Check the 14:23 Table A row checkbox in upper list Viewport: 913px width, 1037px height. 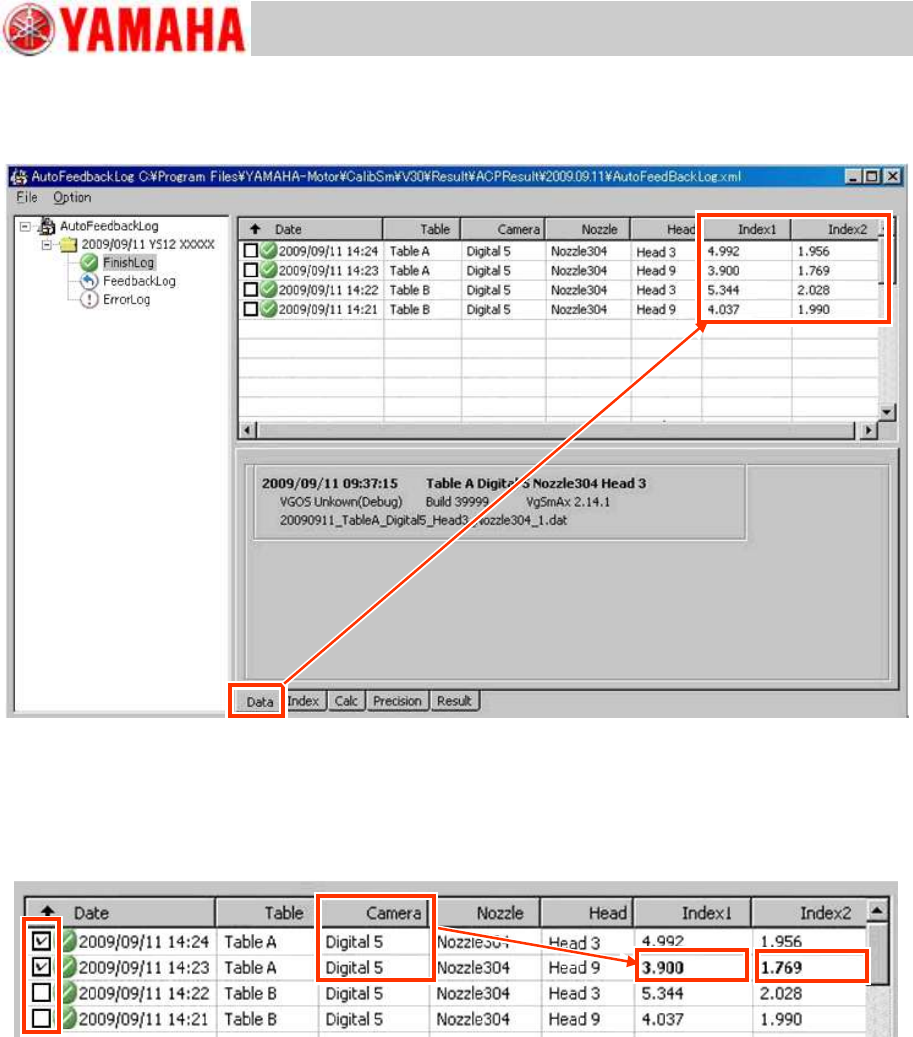coord(251,270)
